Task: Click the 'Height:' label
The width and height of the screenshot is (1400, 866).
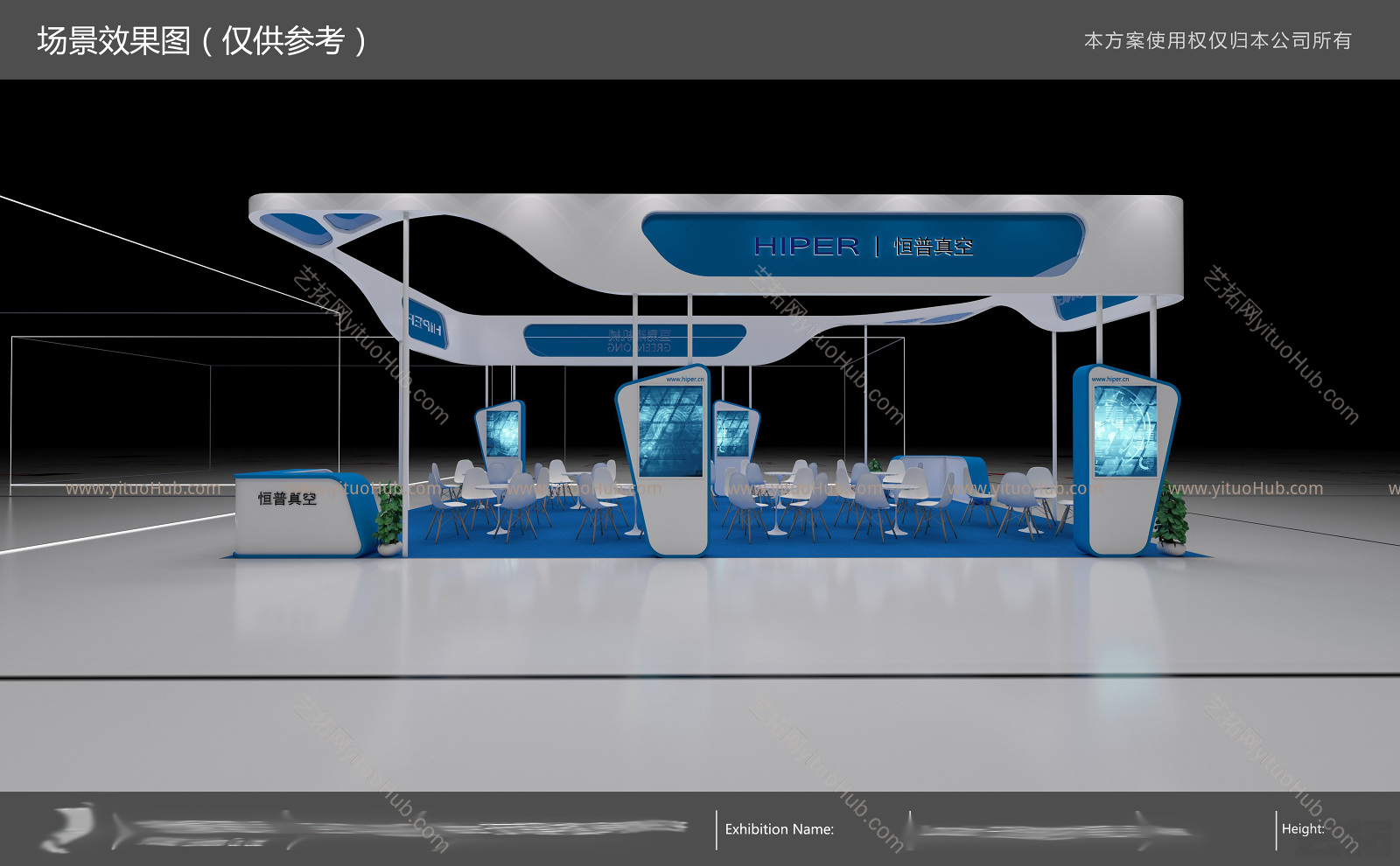Action: click(x=1302, y=829)
